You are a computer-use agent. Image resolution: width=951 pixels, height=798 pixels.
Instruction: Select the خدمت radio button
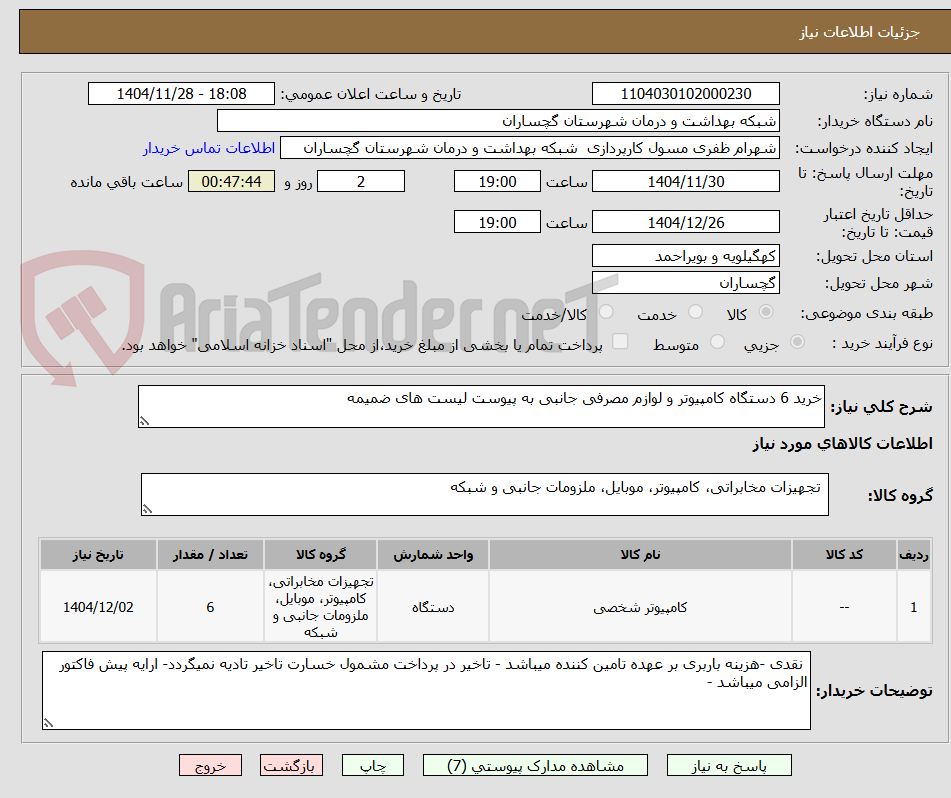tap(695, 312)
